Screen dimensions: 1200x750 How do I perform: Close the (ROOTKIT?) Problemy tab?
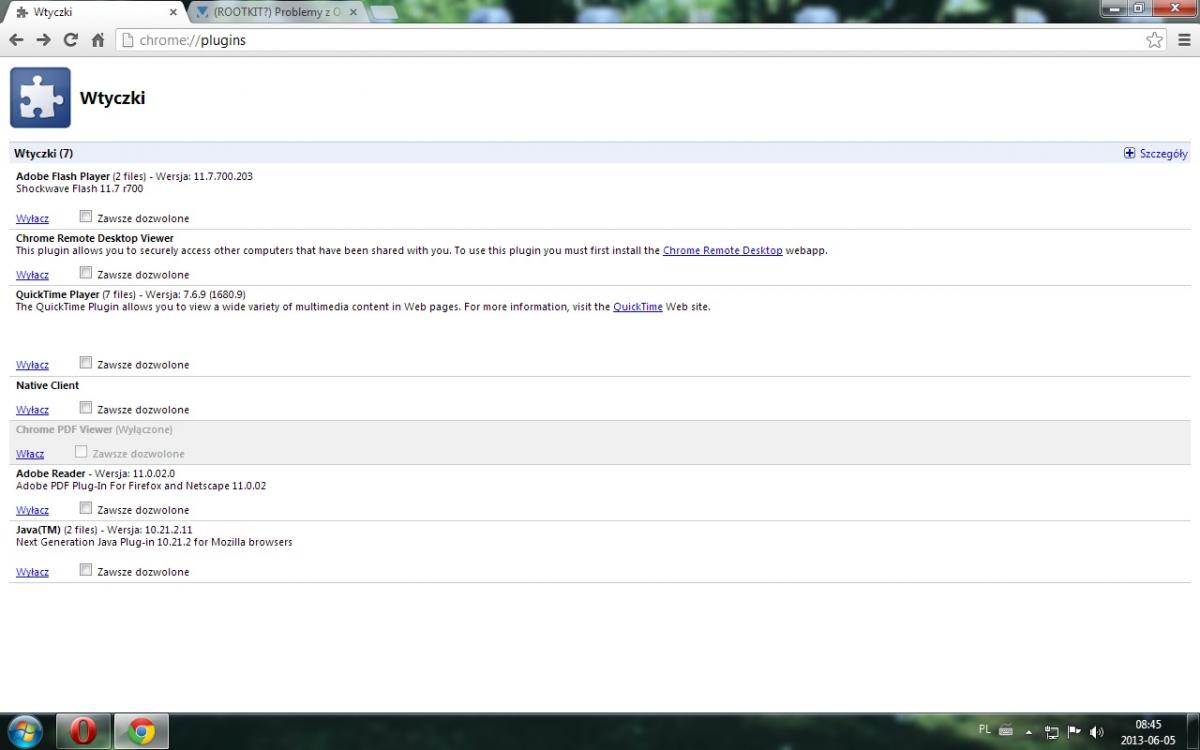coord(353,12)
